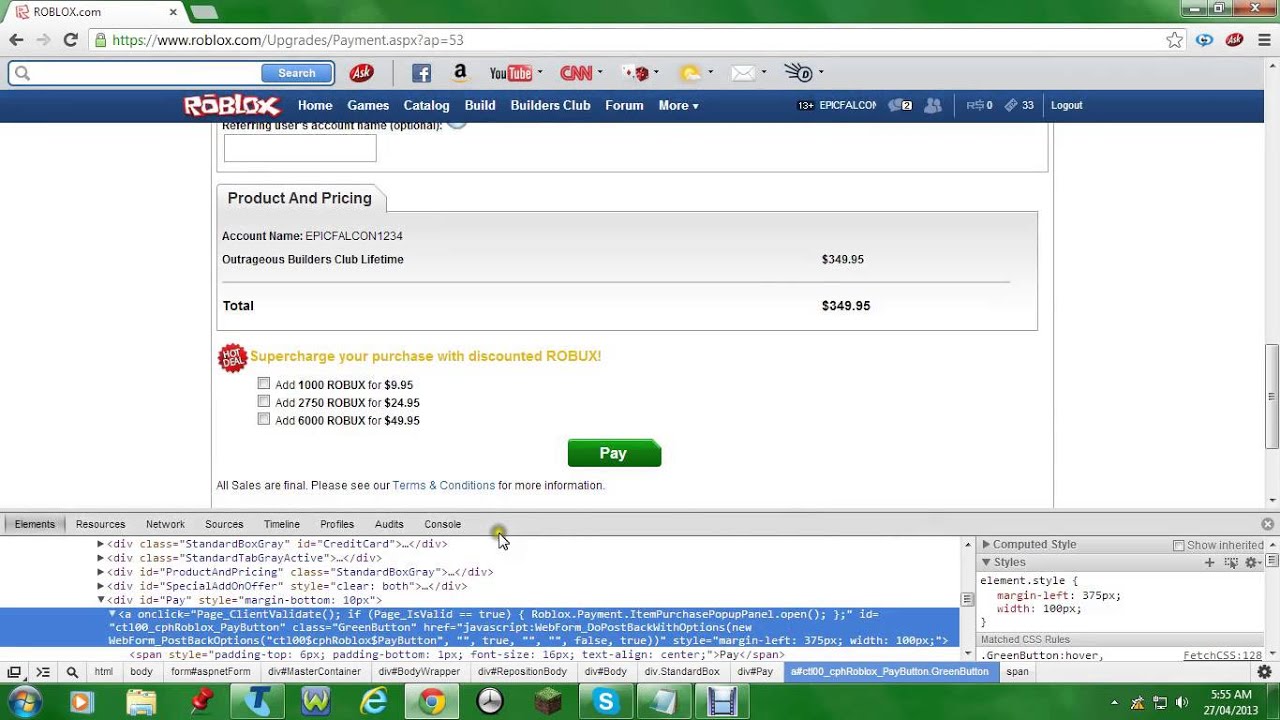Click the address bar URL
The height and width of the screenshot is (720, 1280).
click(x=288, y=40)
